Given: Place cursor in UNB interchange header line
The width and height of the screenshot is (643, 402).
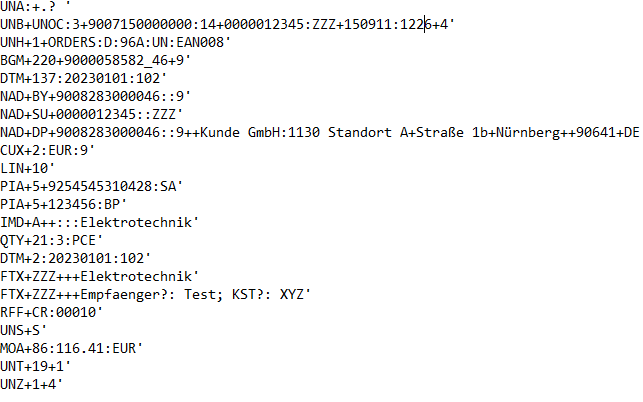Looking at the screenshot, I should [x=228, y=24].
